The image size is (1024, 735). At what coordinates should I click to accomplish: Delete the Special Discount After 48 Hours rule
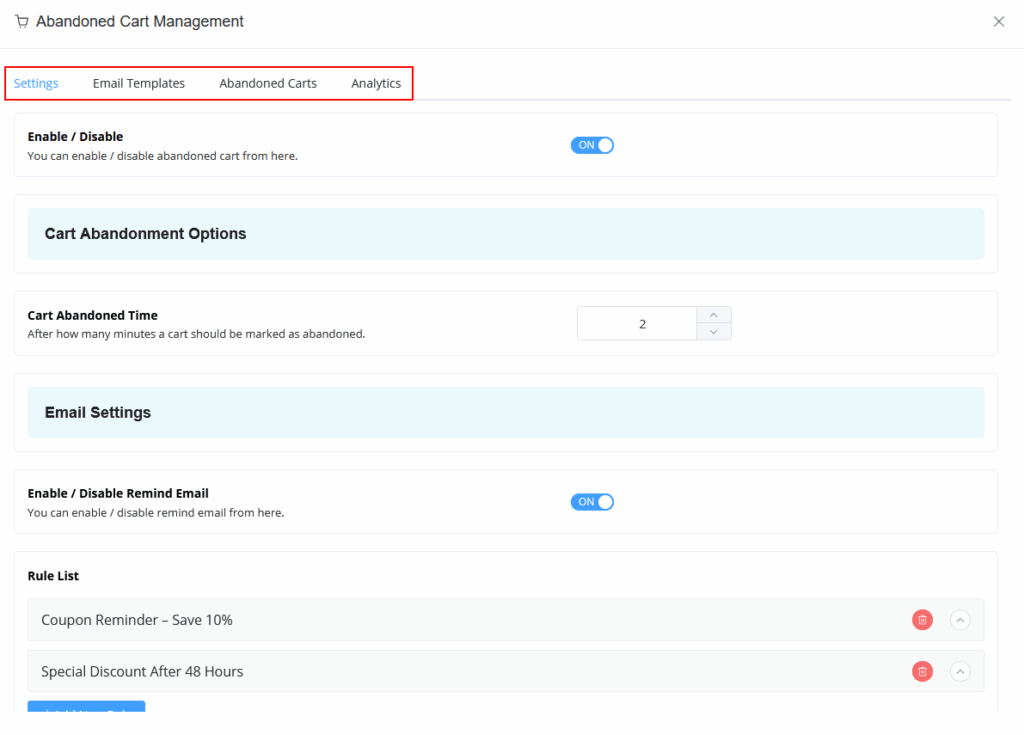click(x=922, y=672)
